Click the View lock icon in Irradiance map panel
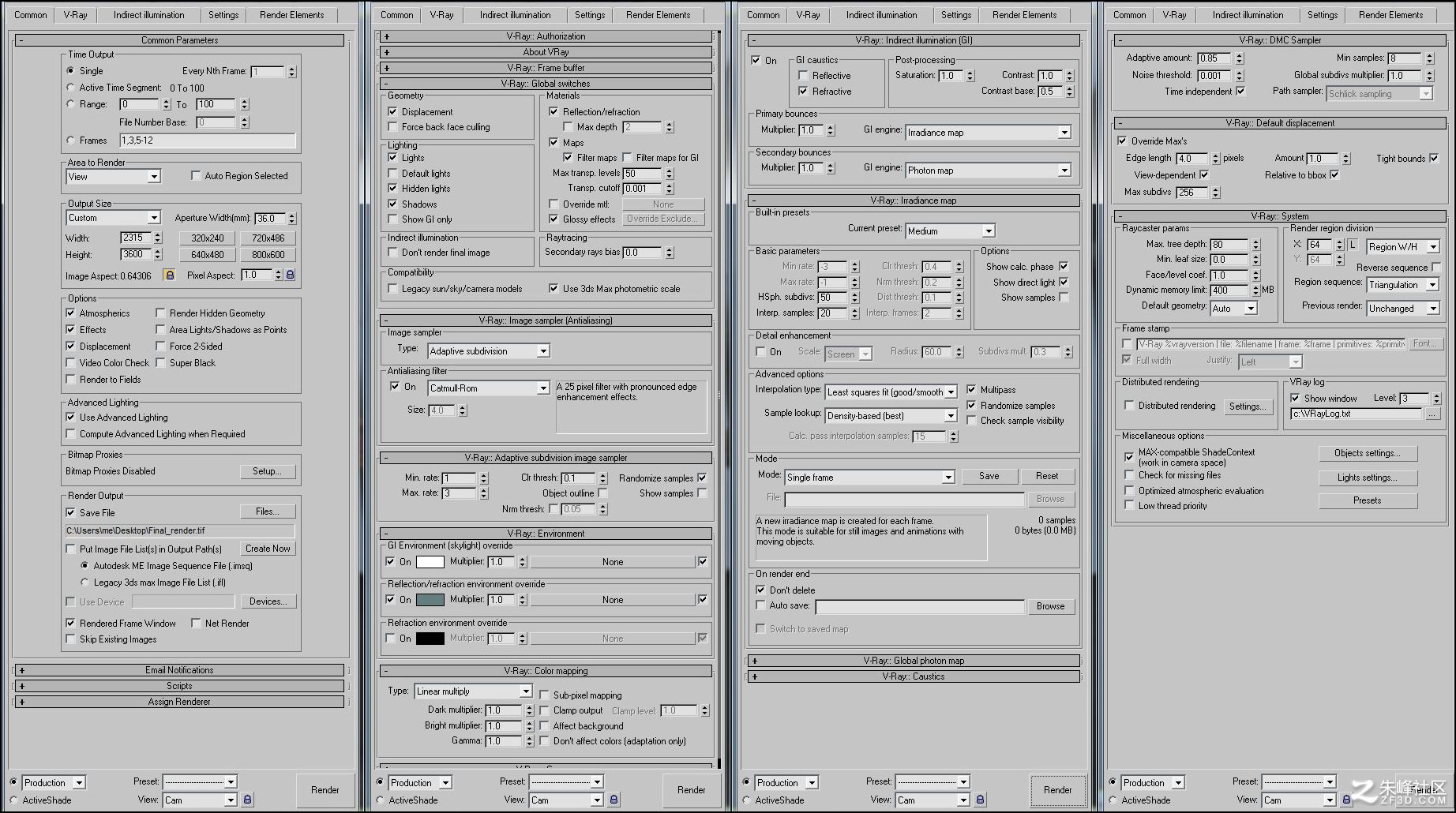1456x813 pixels. point(980,800)
